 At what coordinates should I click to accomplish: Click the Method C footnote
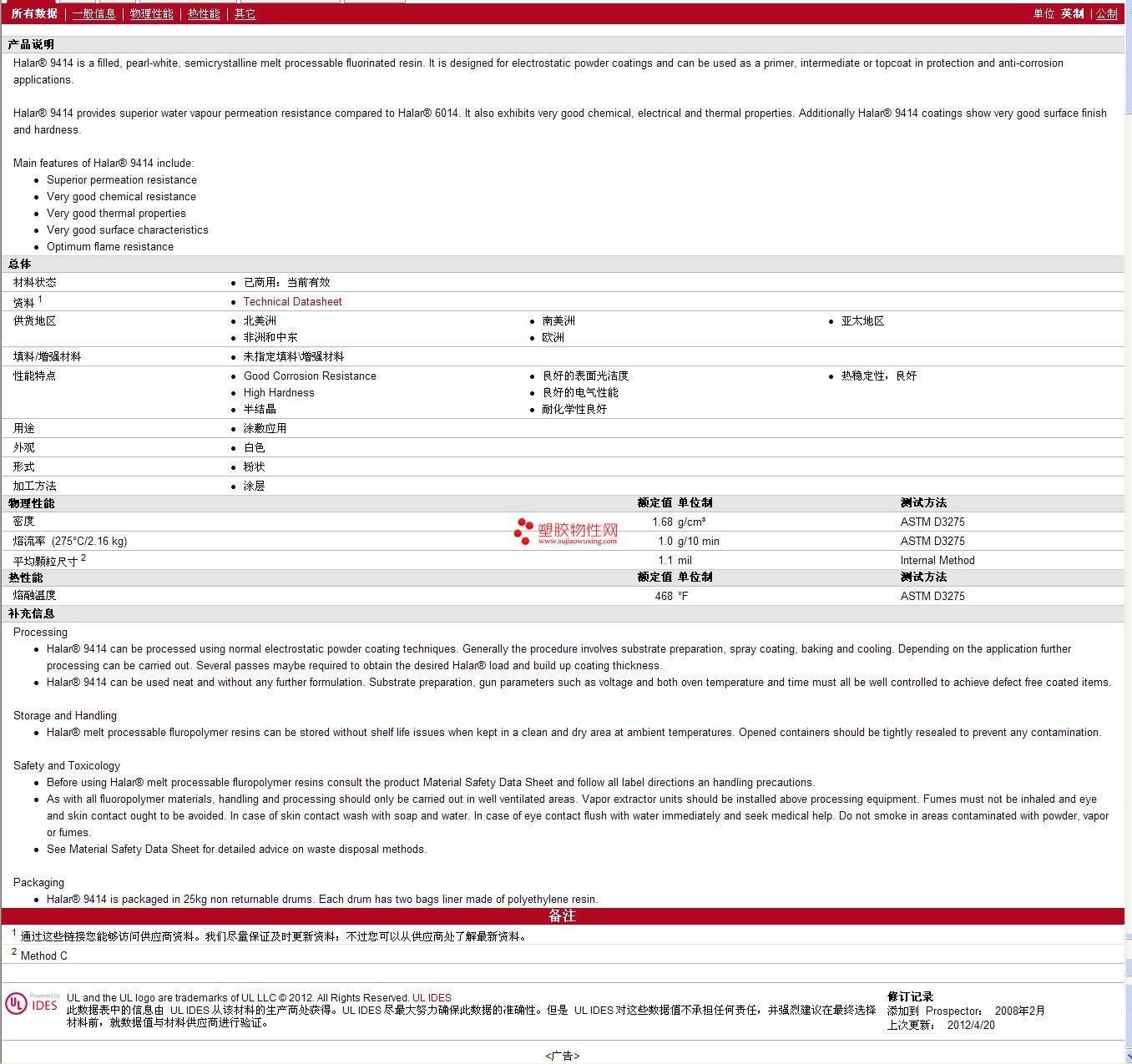44,956
